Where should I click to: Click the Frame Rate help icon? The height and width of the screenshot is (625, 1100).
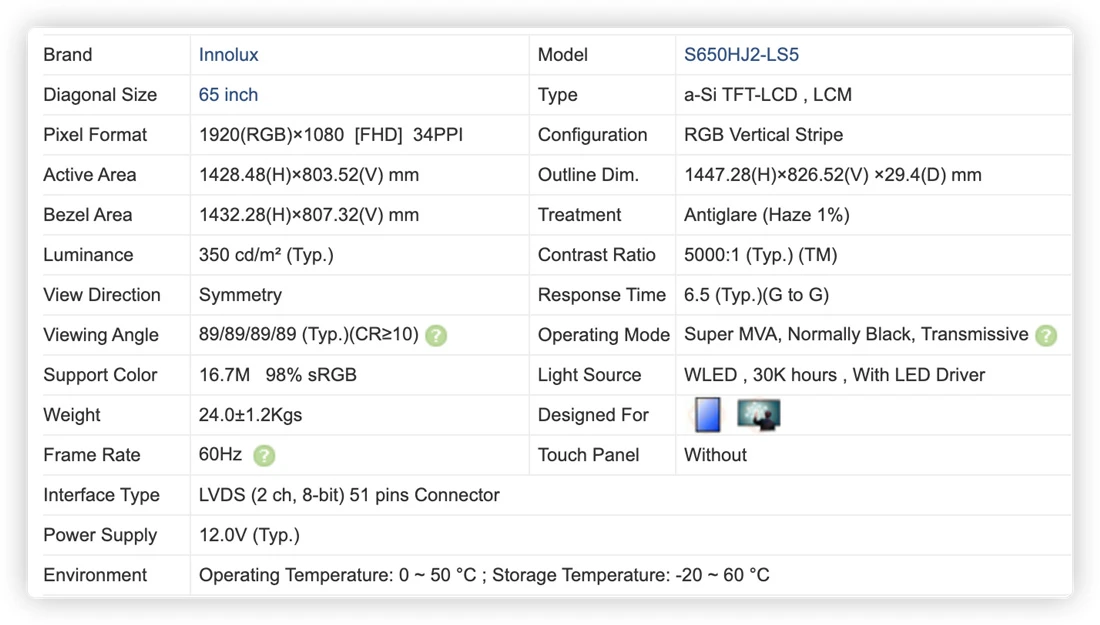[x=264, y=455]
